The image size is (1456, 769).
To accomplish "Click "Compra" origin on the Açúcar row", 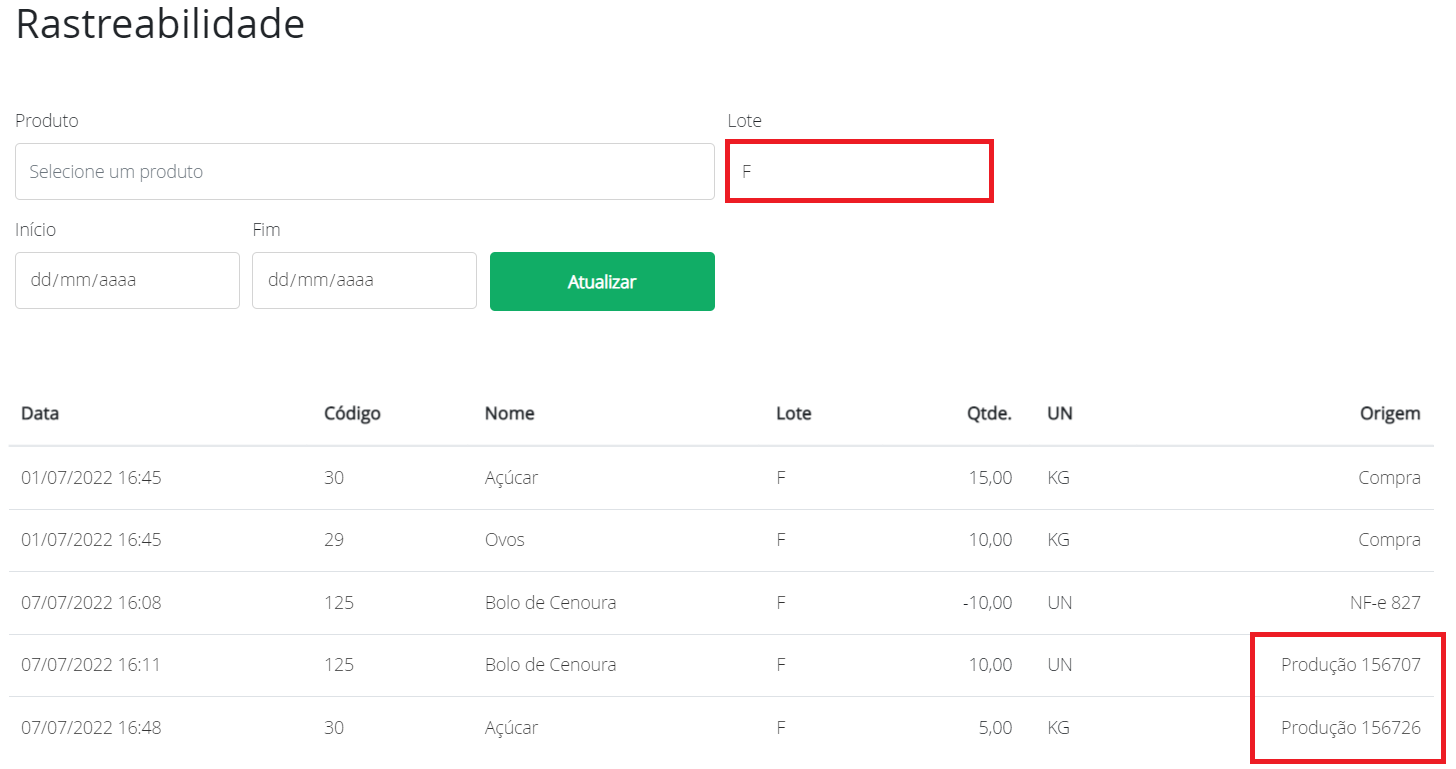I will pos(1389,478).
